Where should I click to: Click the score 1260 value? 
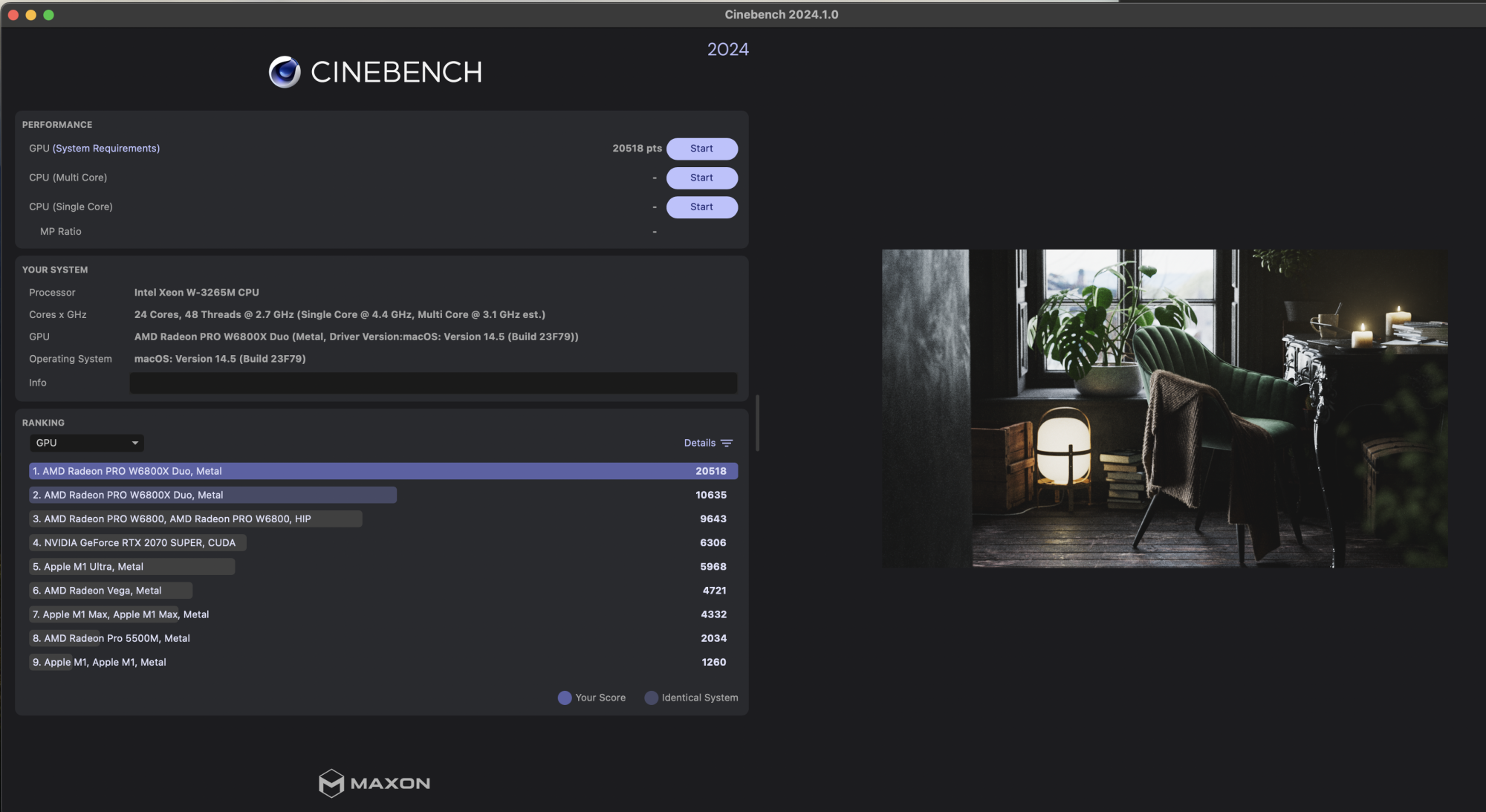714,662
